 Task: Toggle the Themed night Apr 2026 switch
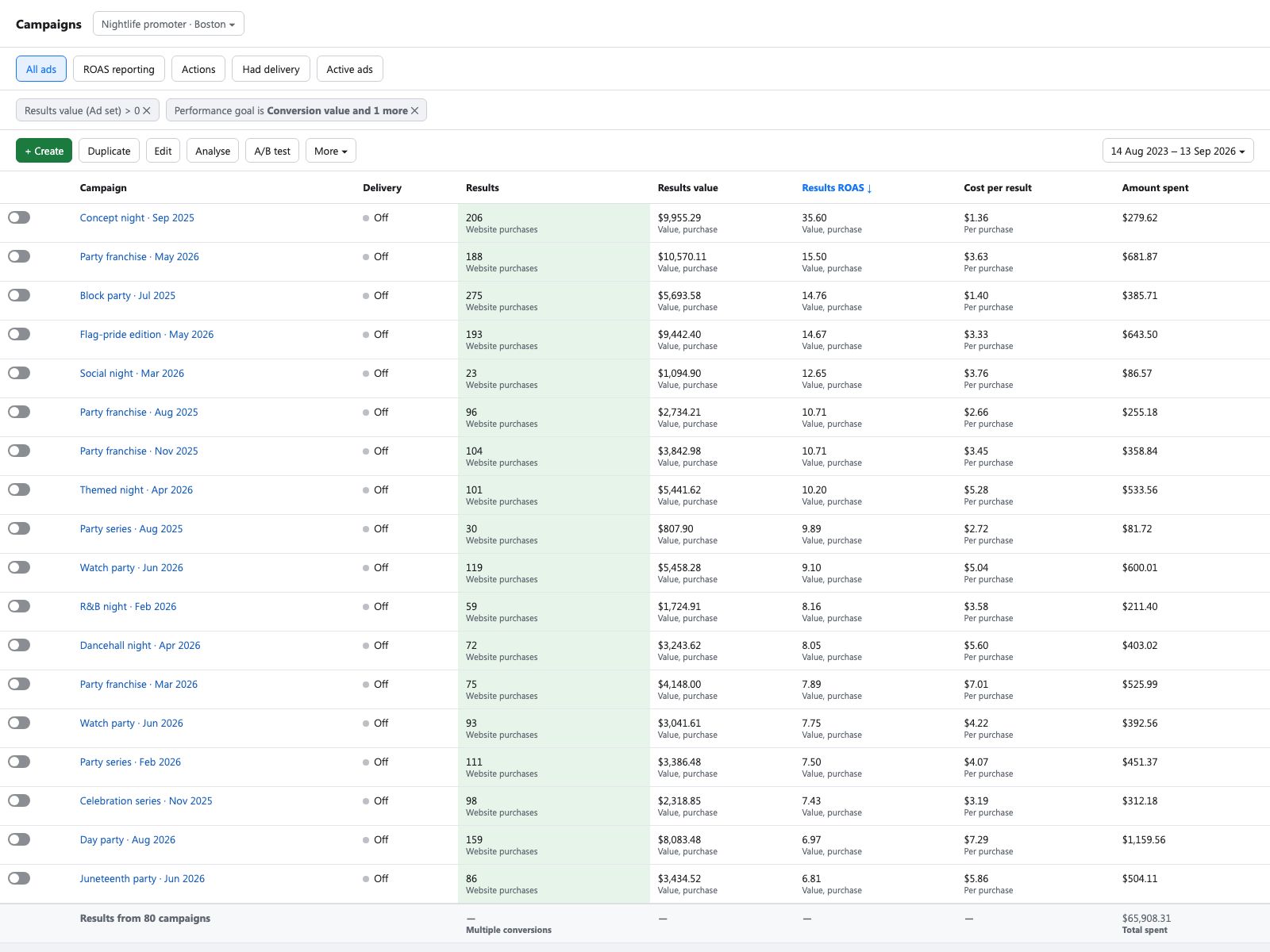coord(19,489)
